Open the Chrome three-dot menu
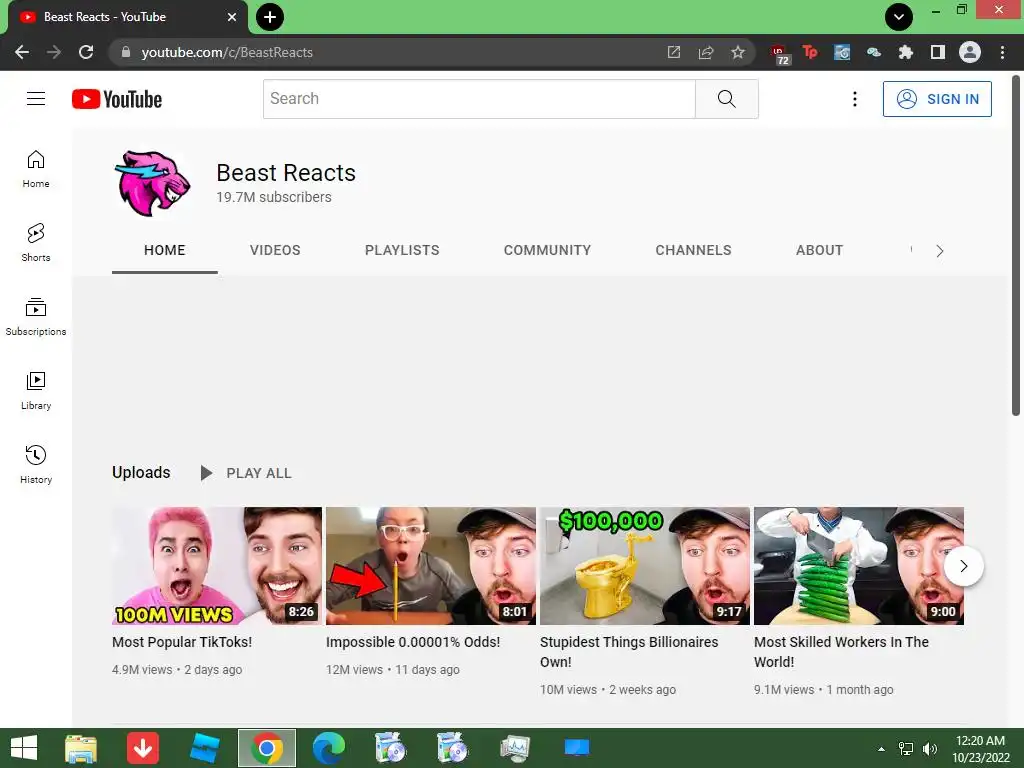The height and width of the screenshot is (768, 1024). pos(1002,52)
